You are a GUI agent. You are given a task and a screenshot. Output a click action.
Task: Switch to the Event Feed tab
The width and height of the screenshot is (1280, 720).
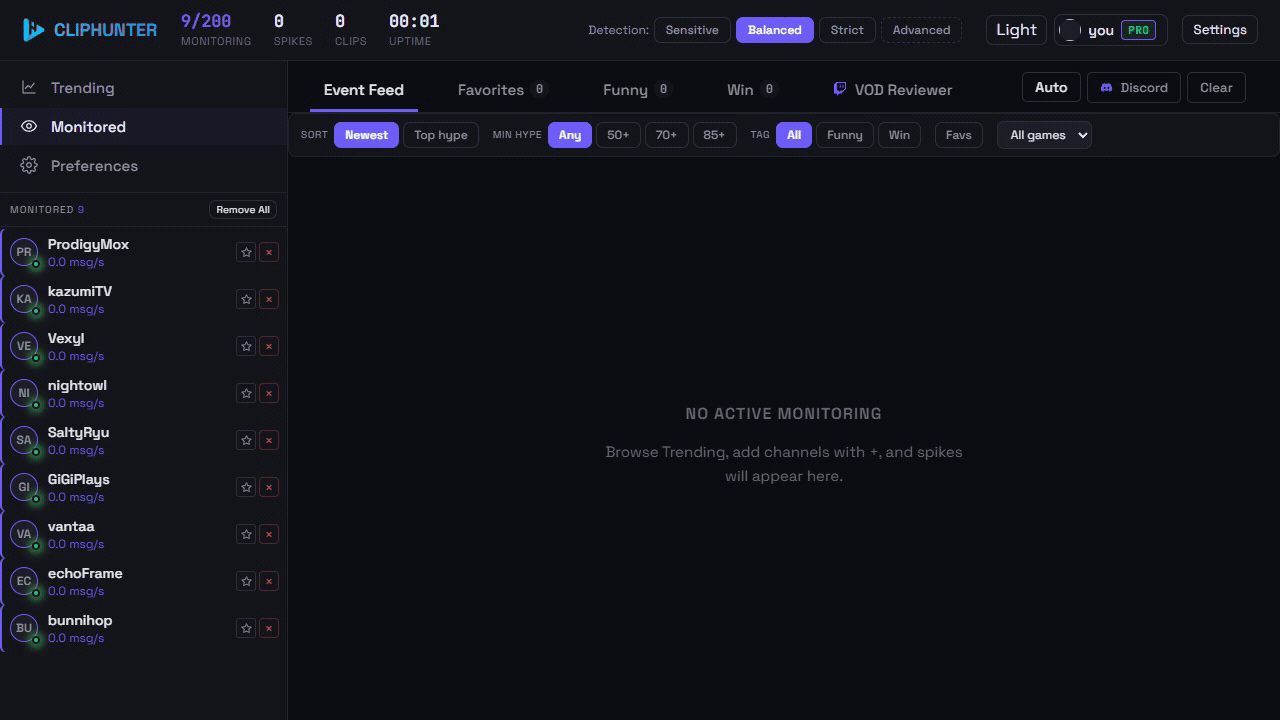(x=364, y=90)
